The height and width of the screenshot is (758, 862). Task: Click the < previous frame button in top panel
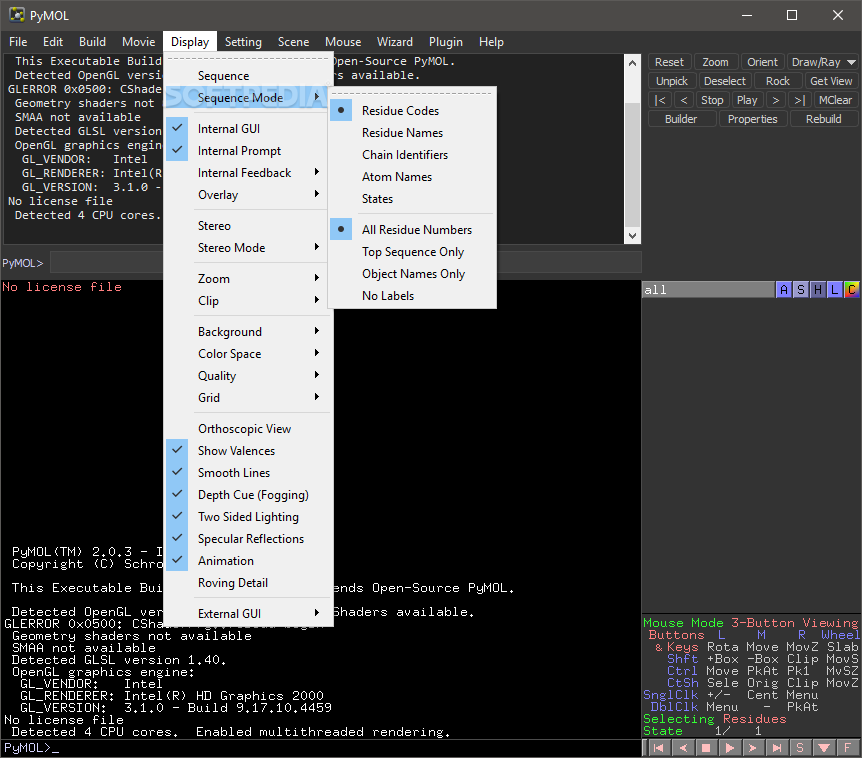[x=684, y=100]
